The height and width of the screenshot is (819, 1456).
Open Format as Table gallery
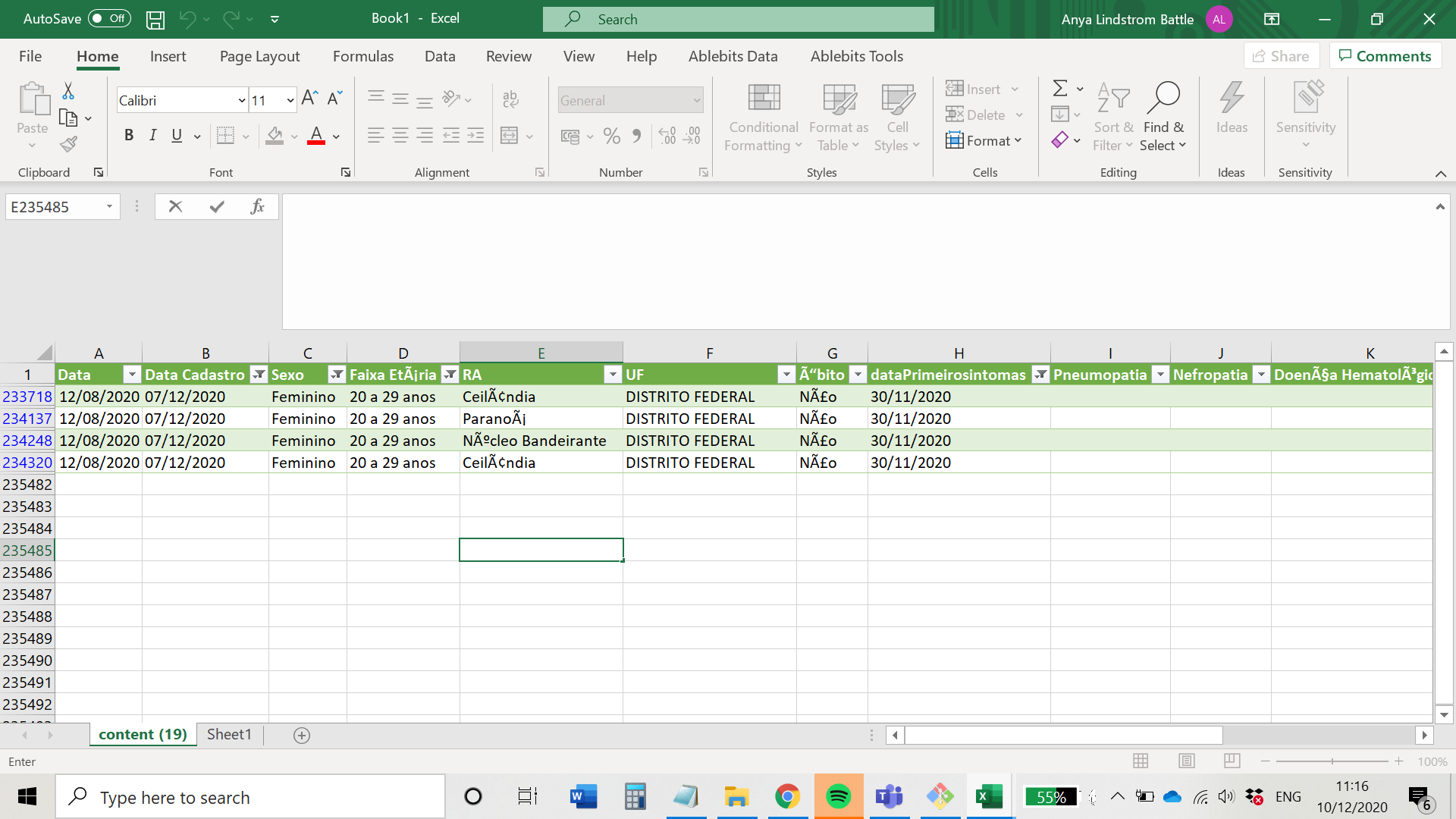click(839, 118)
